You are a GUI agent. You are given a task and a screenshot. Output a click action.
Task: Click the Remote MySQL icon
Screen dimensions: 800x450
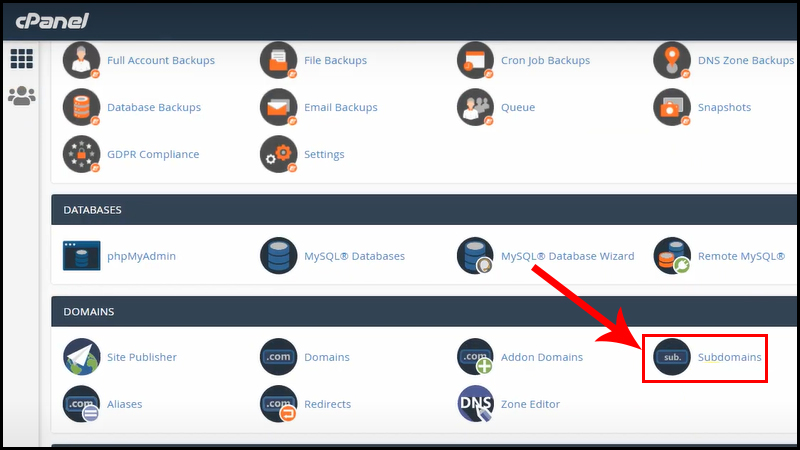(672, 256)
